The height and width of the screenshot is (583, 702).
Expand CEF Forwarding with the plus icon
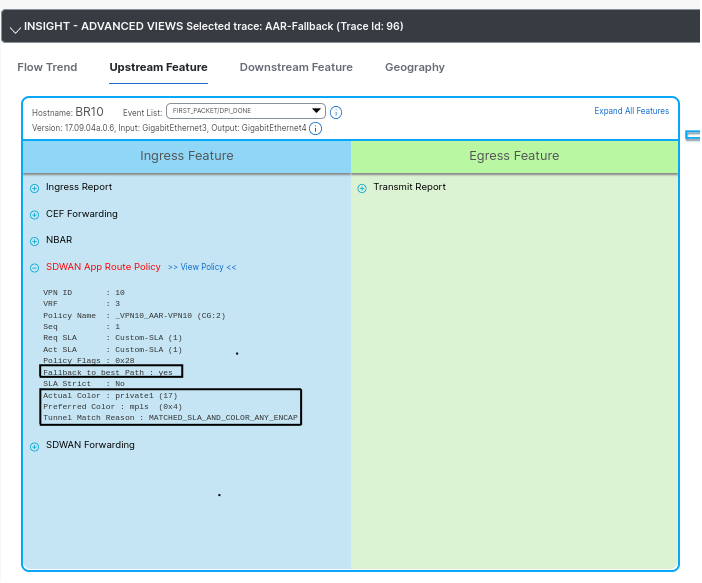(x=35, y=215)
